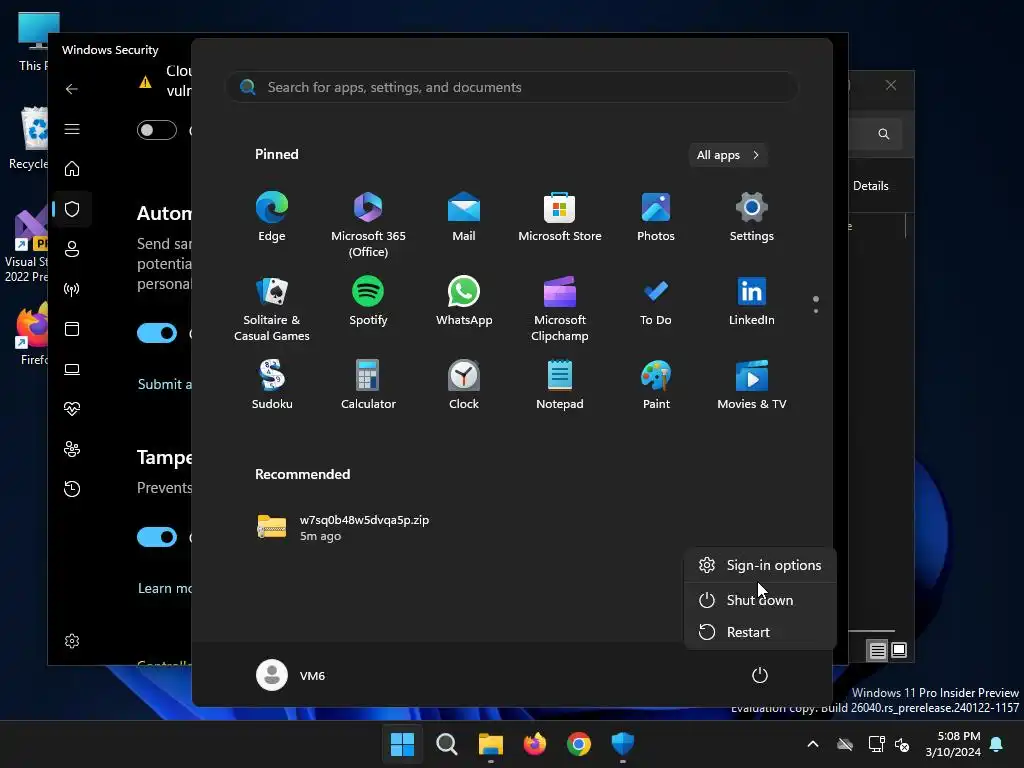Open the To Do app

pyautogui.click(x=656, y=300)
